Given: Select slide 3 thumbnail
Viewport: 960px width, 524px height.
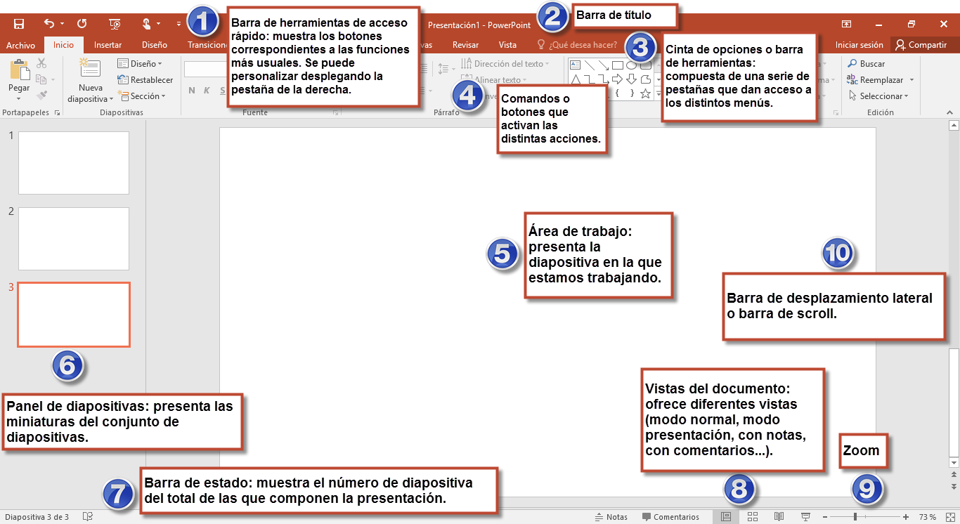Looking at the screenshot, I should pos(73,315).
